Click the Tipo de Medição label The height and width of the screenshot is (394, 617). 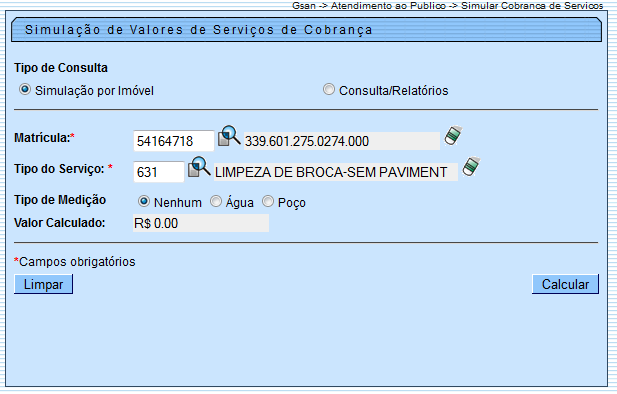click(x=60, y=200)
